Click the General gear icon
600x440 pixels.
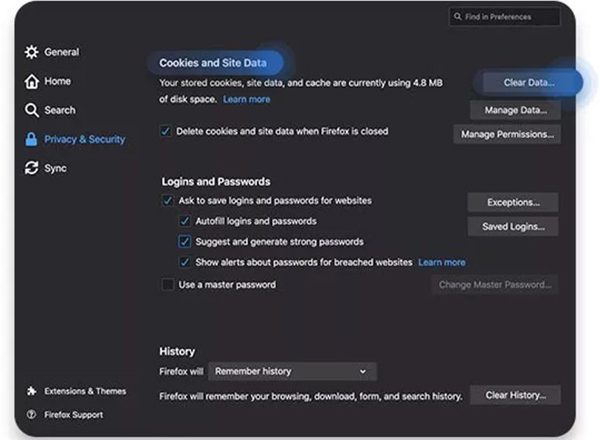coord(31,52)
